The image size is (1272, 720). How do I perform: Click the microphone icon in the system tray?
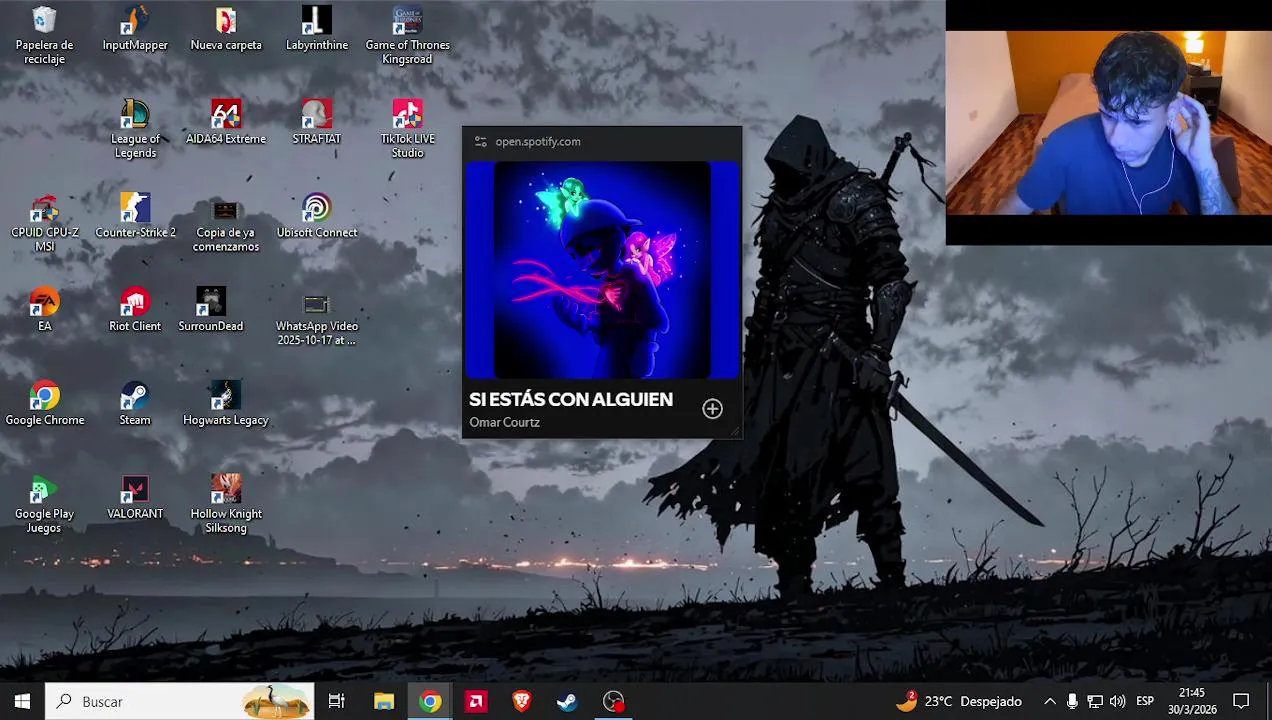pyautogui.click(x=1072, y=701)
